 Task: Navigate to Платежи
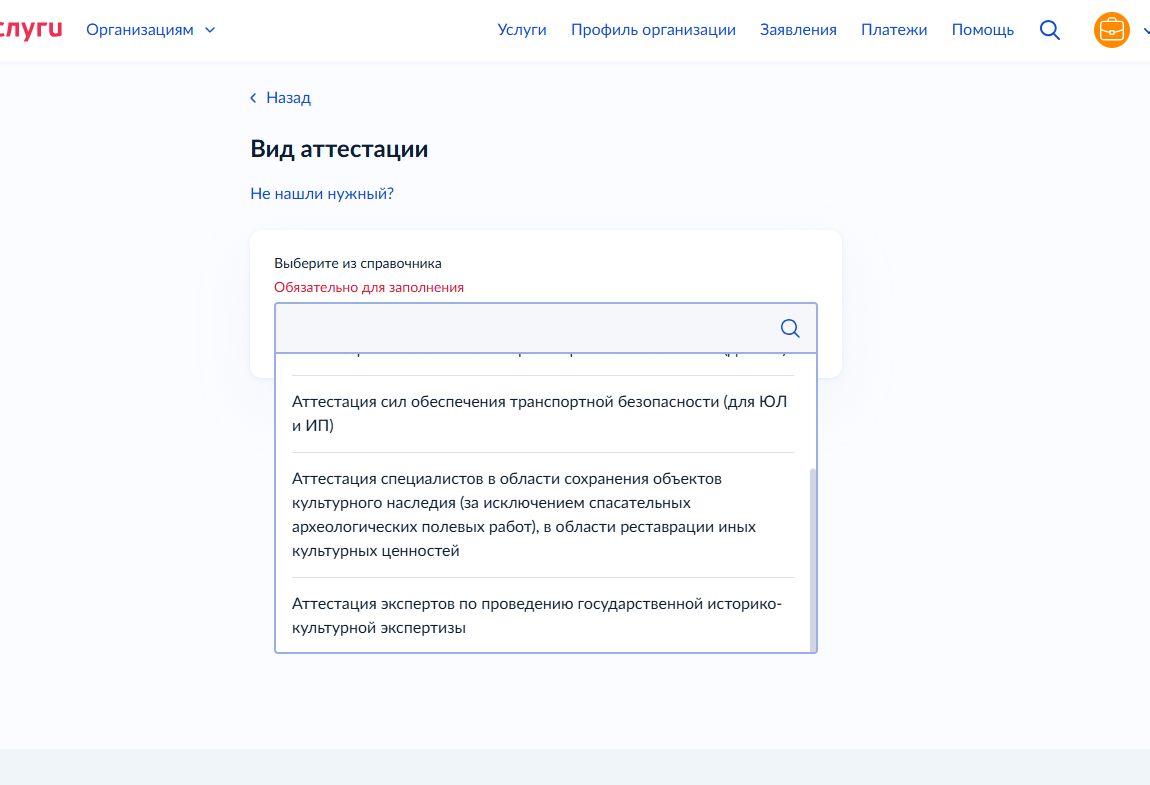coord(894,30)
